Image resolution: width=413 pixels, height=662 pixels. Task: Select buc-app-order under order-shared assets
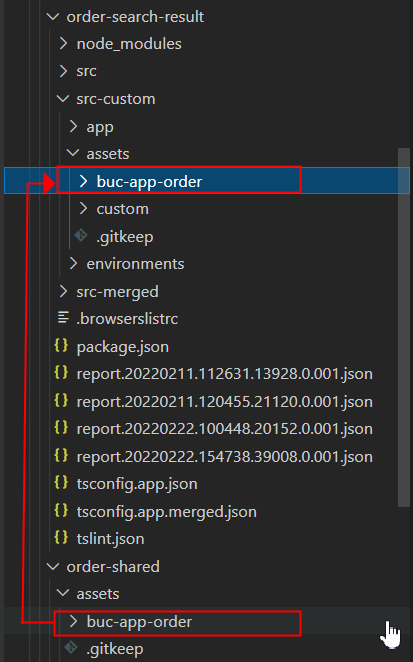pyautogui.click(x=139, y=621)
